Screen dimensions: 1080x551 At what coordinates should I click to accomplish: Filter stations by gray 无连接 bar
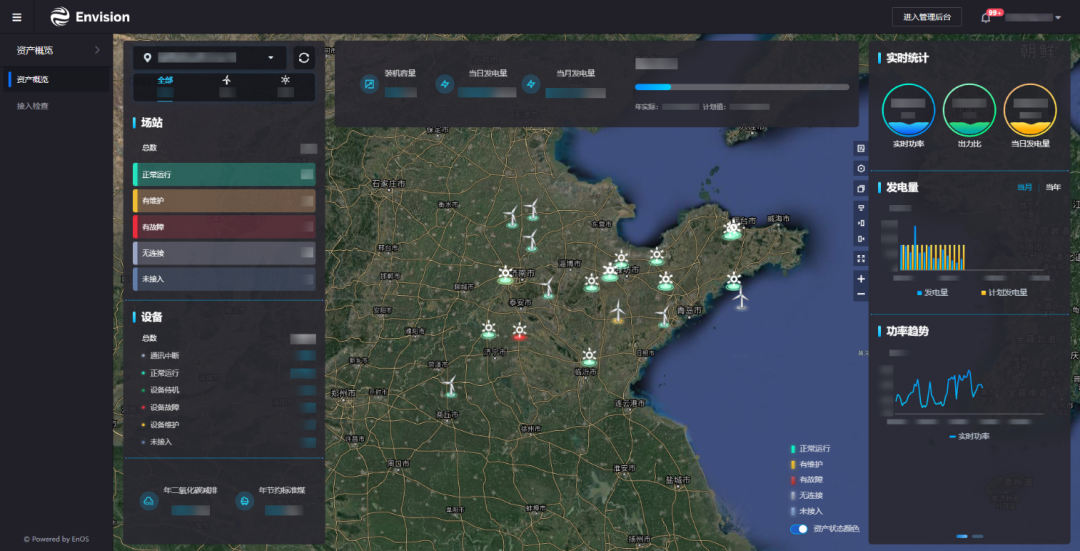tap(224, 253)
